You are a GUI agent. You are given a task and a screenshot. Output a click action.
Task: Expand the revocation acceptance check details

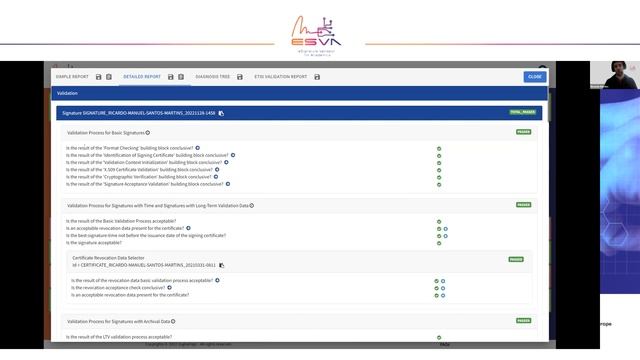point(169,288)
